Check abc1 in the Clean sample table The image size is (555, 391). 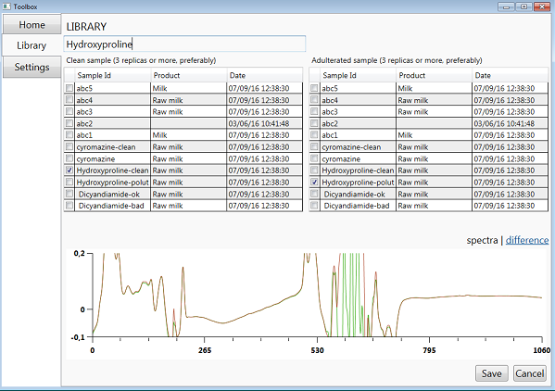(69, 135)
